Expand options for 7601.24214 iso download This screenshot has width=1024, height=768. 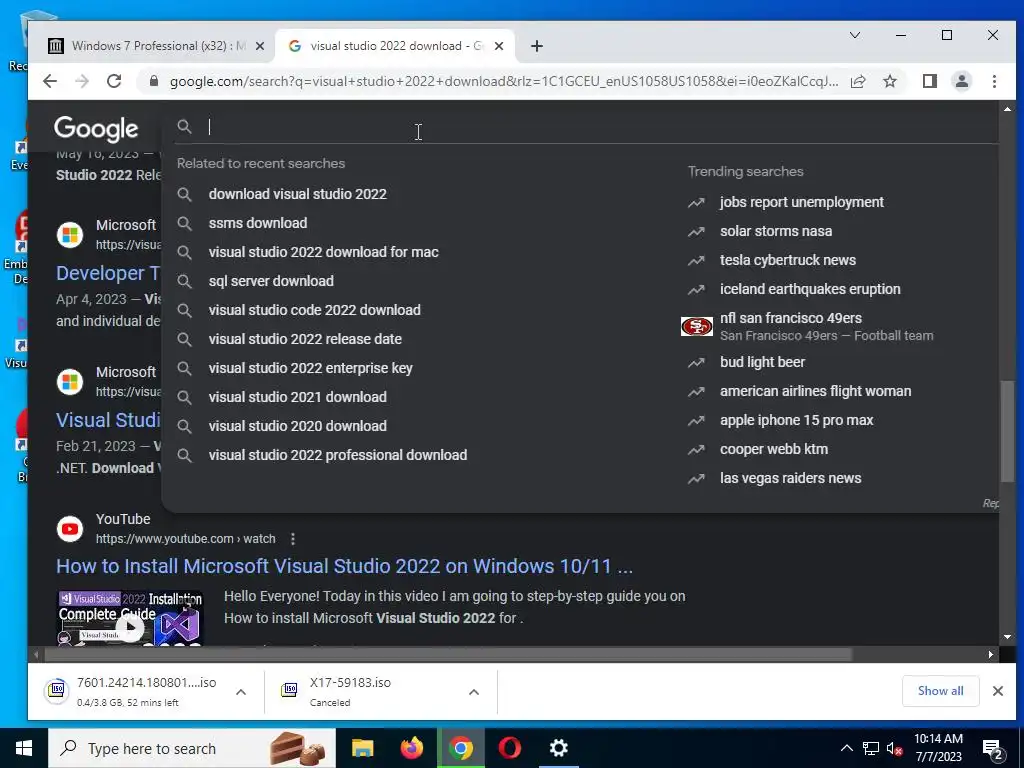240,692
